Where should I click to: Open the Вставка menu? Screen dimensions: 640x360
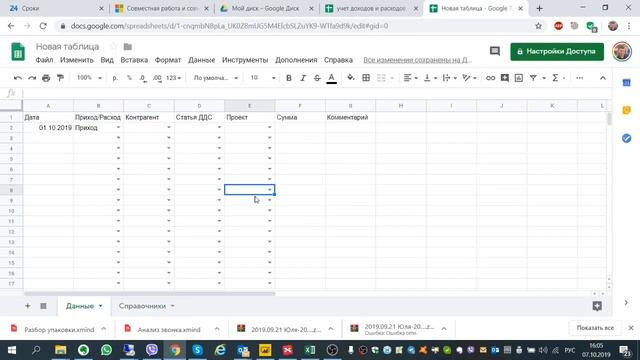134,60
